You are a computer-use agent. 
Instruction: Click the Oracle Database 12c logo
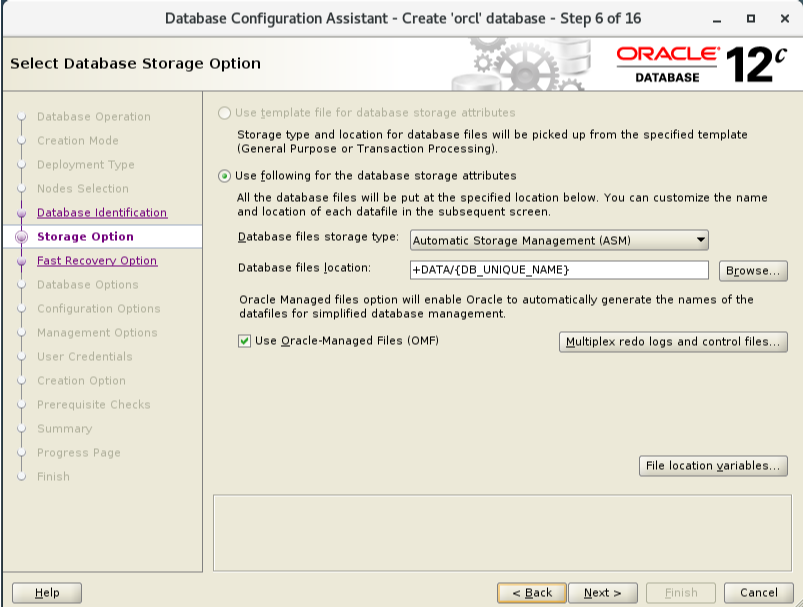[702, 65]
